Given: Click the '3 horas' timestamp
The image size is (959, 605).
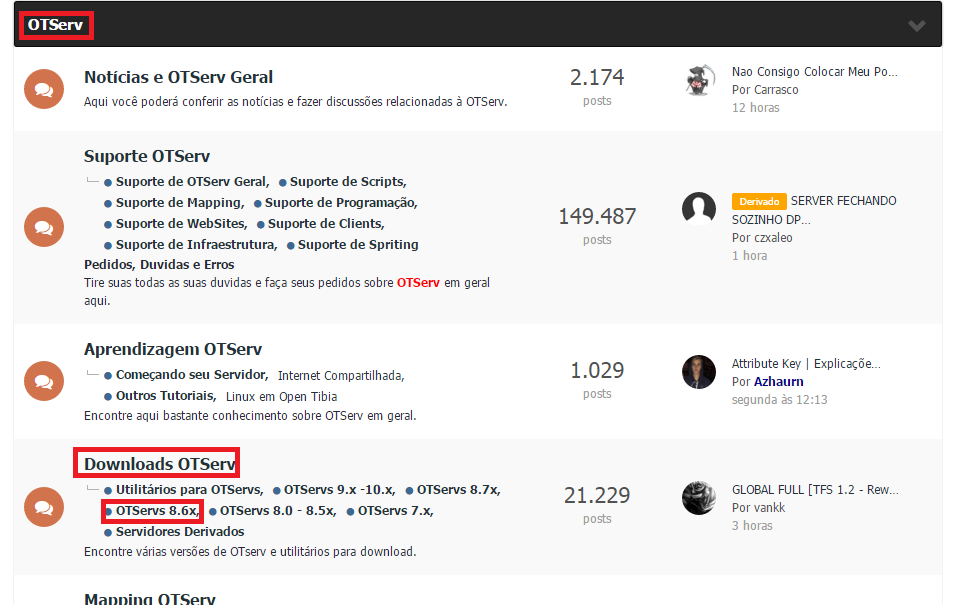Looking at the screenshot, I should [752, 526].
